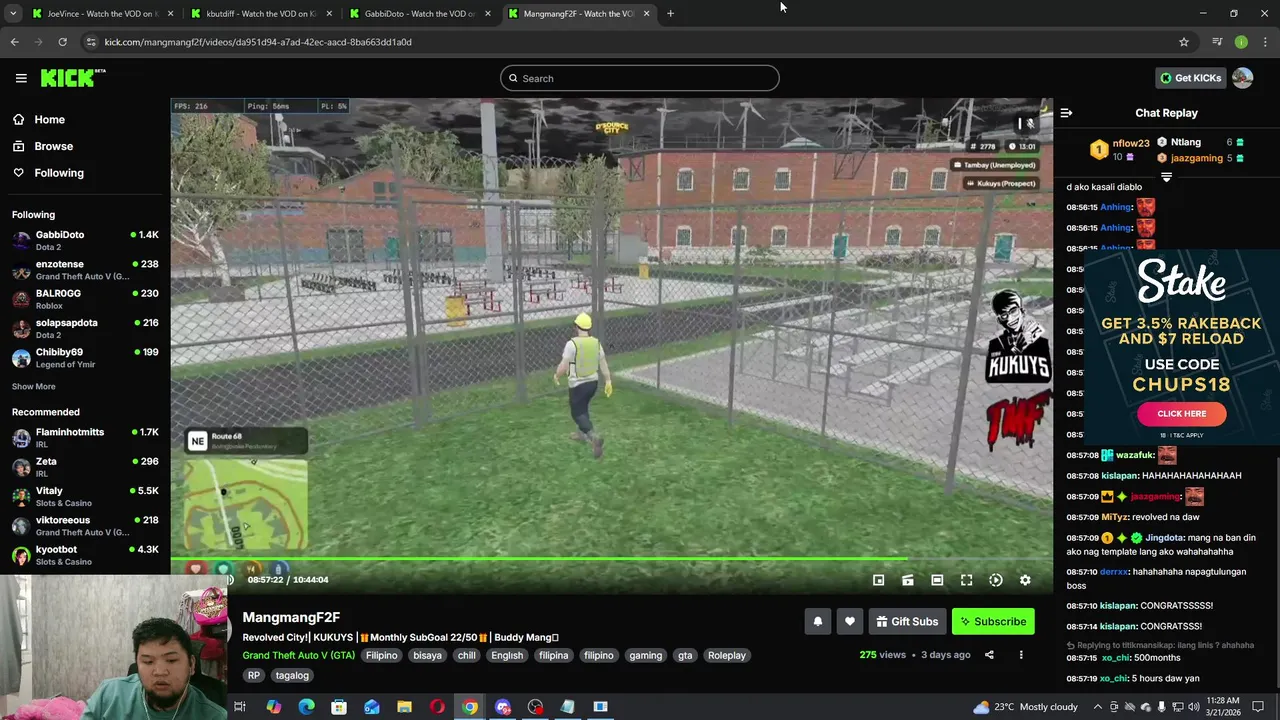Open video player settings gear
1280x720 pixels.
tap(1025, 580)
